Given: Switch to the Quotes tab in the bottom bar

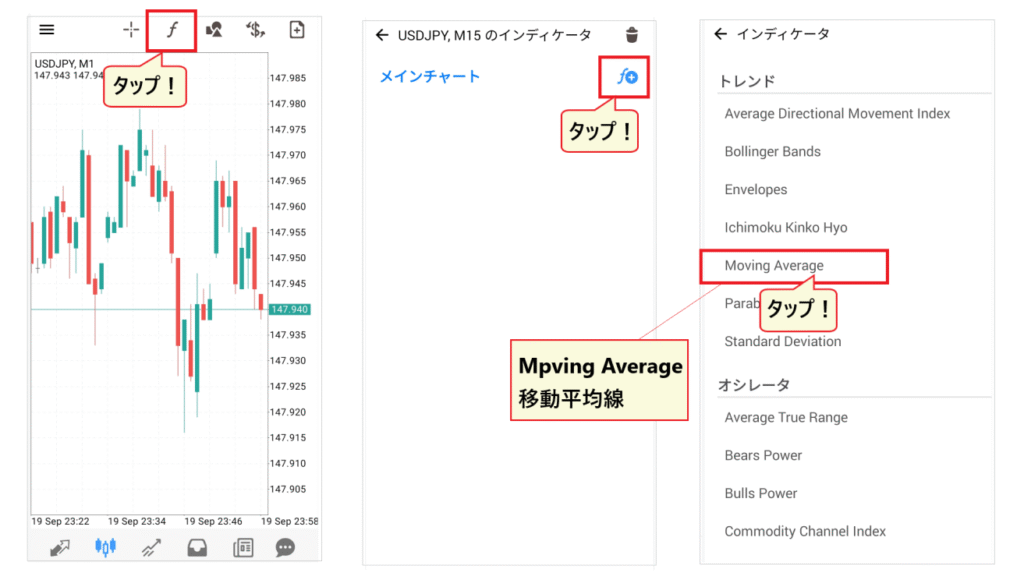Looking at the screenshot, I should pos(60,547).
